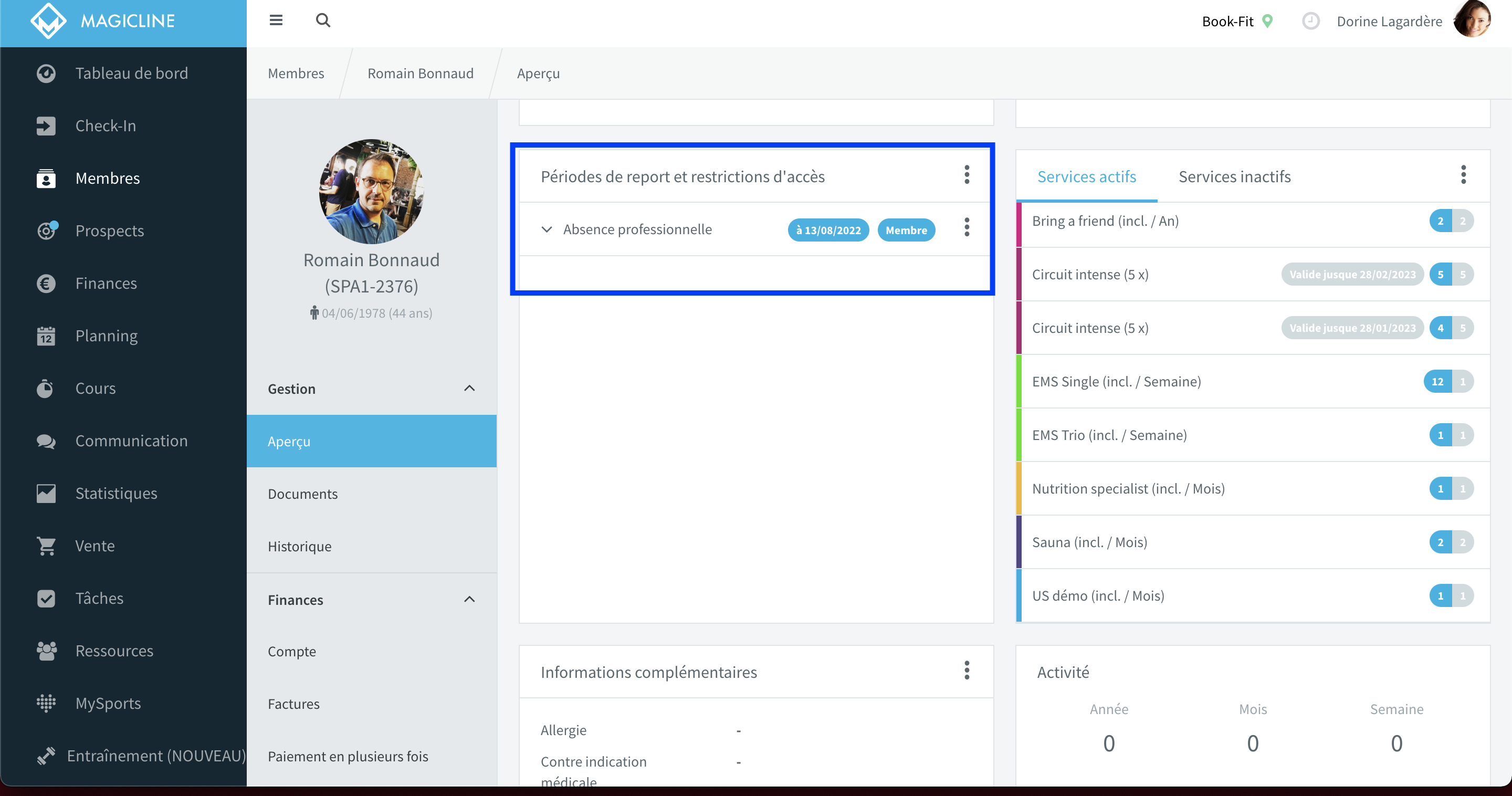Click the Aperçu breadcrumb
1512x796 pixels.
(x=538, y=74)
